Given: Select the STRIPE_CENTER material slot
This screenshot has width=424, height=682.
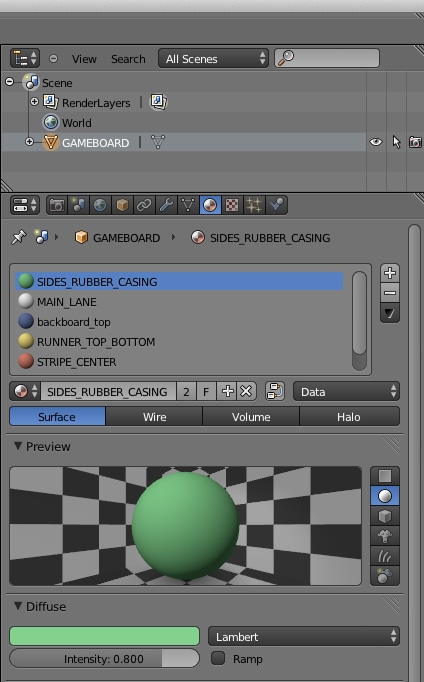Looking at the screenshot, I should point(179,361).
